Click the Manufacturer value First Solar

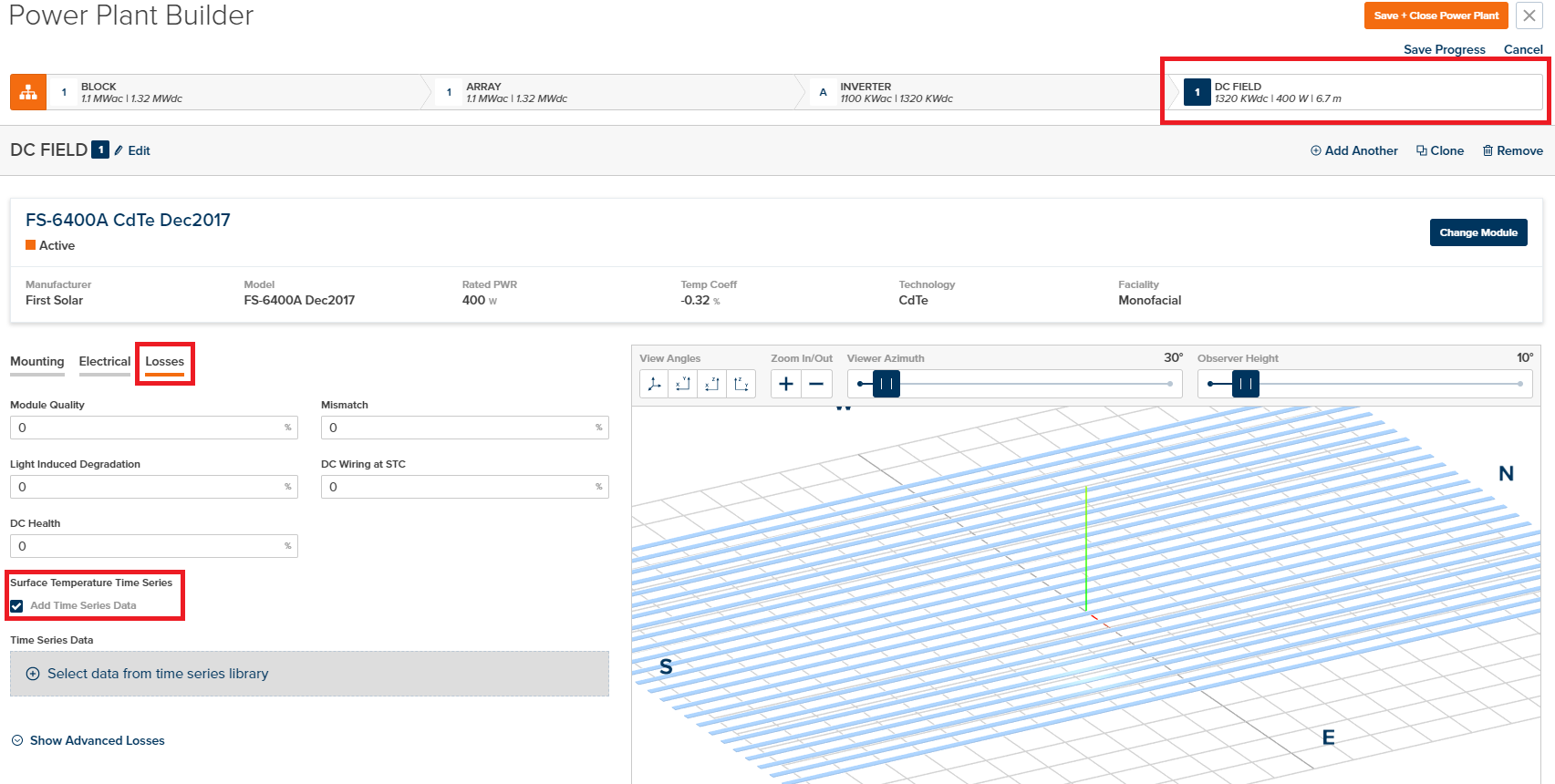coord(54,300)
